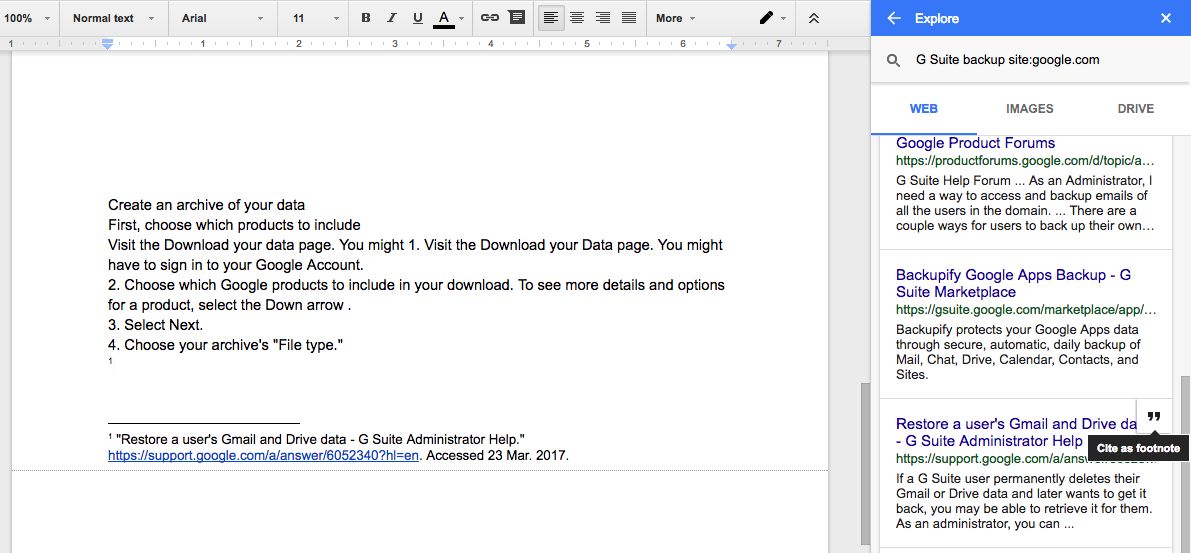This screenshot has width=1191, height=553.
Task: Center-align the text
Action: pos(577,18)
